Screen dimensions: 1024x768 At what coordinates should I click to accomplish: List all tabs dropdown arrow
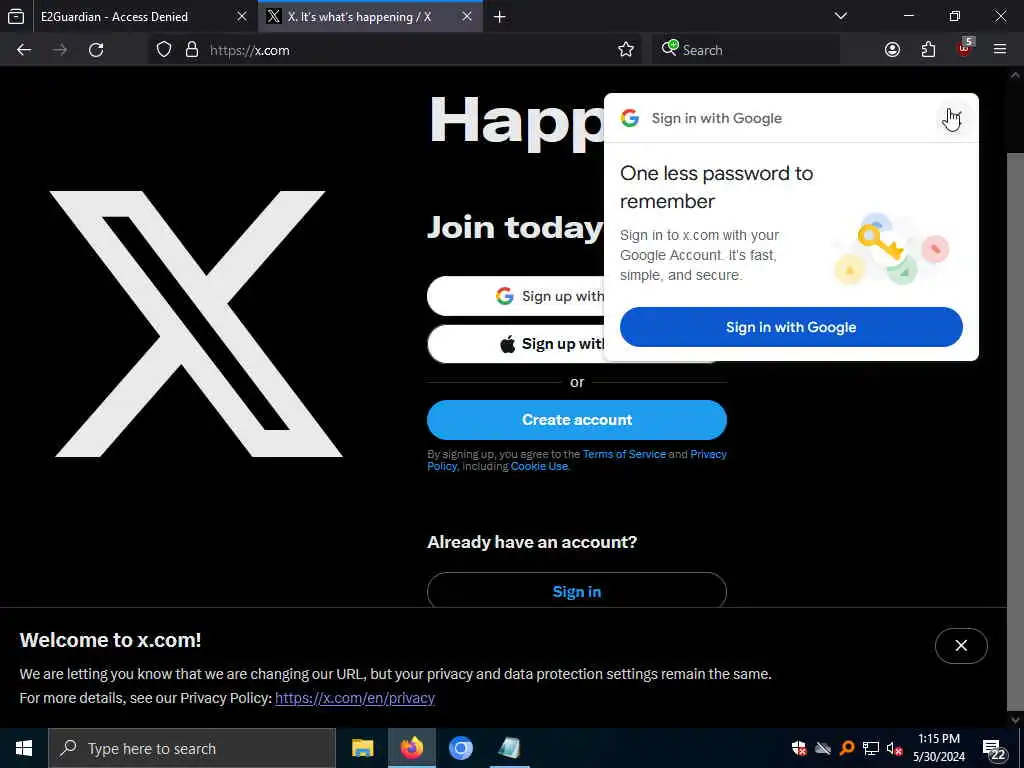(x=841, y=16)
